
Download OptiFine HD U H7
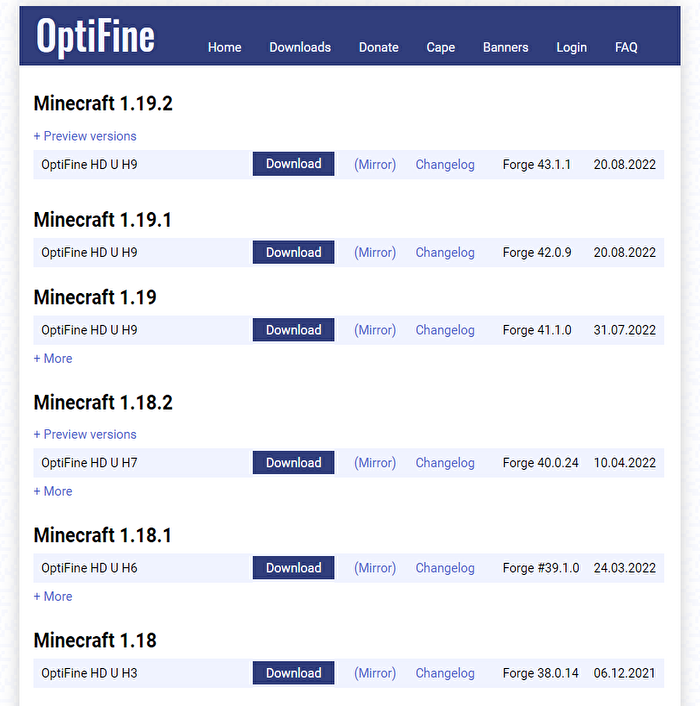[x=294, y=462]
